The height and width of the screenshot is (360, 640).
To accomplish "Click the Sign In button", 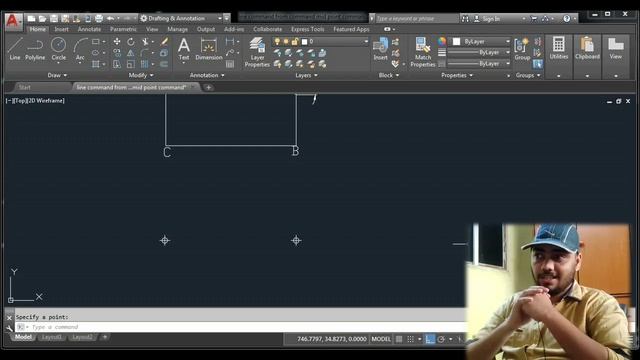I will 487,19.
